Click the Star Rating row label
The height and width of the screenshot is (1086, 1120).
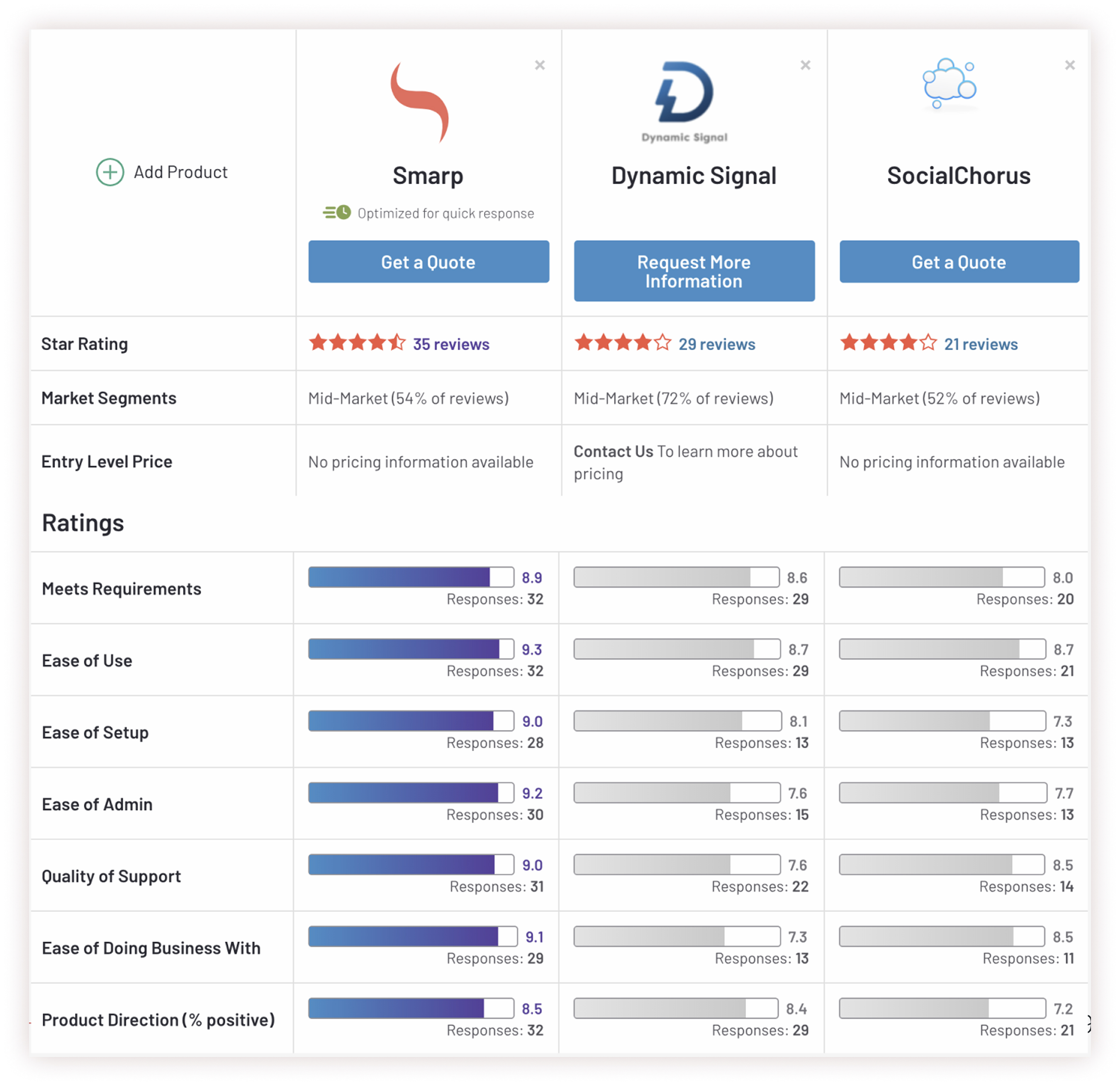click(85, 344)
